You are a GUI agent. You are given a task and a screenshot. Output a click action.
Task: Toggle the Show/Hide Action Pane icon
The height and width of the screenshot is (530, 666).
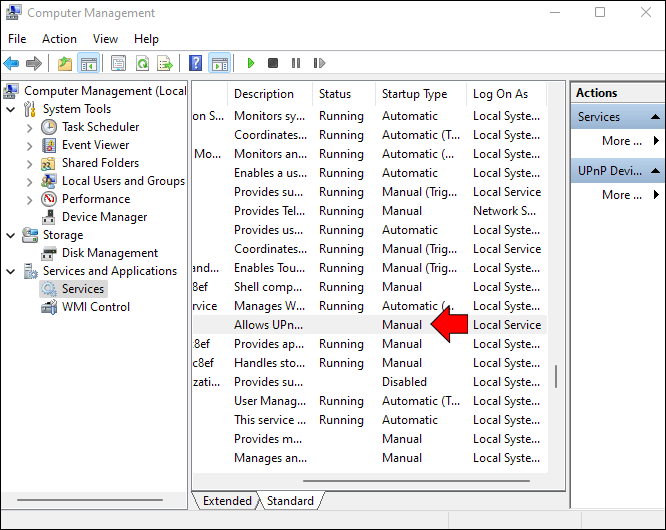(220, 64)
